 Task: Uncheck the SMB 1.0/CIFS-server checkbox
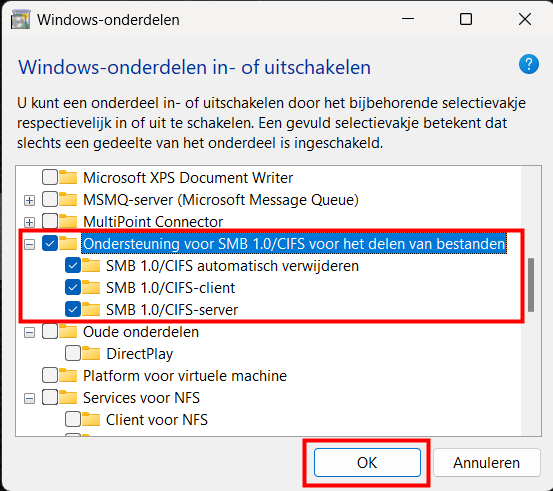pos(73,310)
